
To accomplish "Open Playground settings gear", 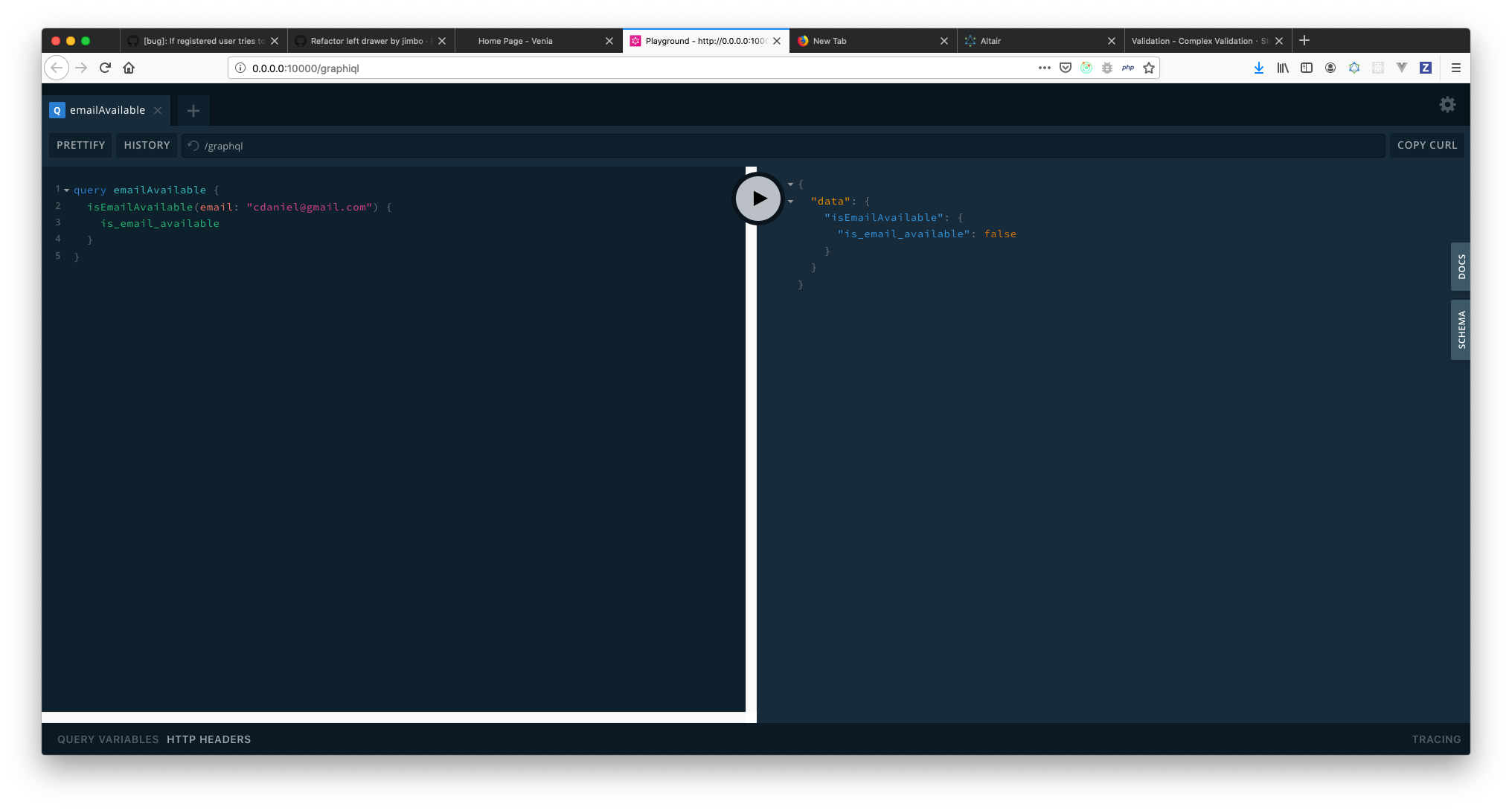I will coord(1447,105).
